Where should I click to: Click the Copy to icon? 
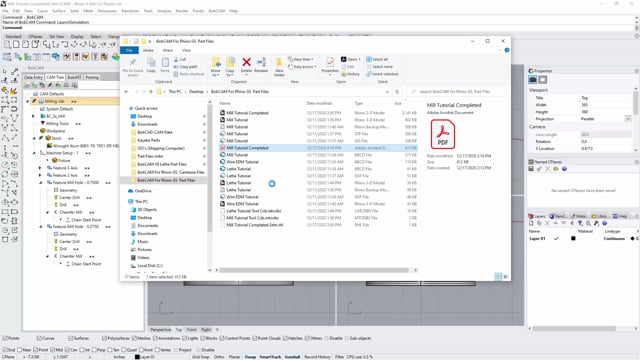[230, 62]
